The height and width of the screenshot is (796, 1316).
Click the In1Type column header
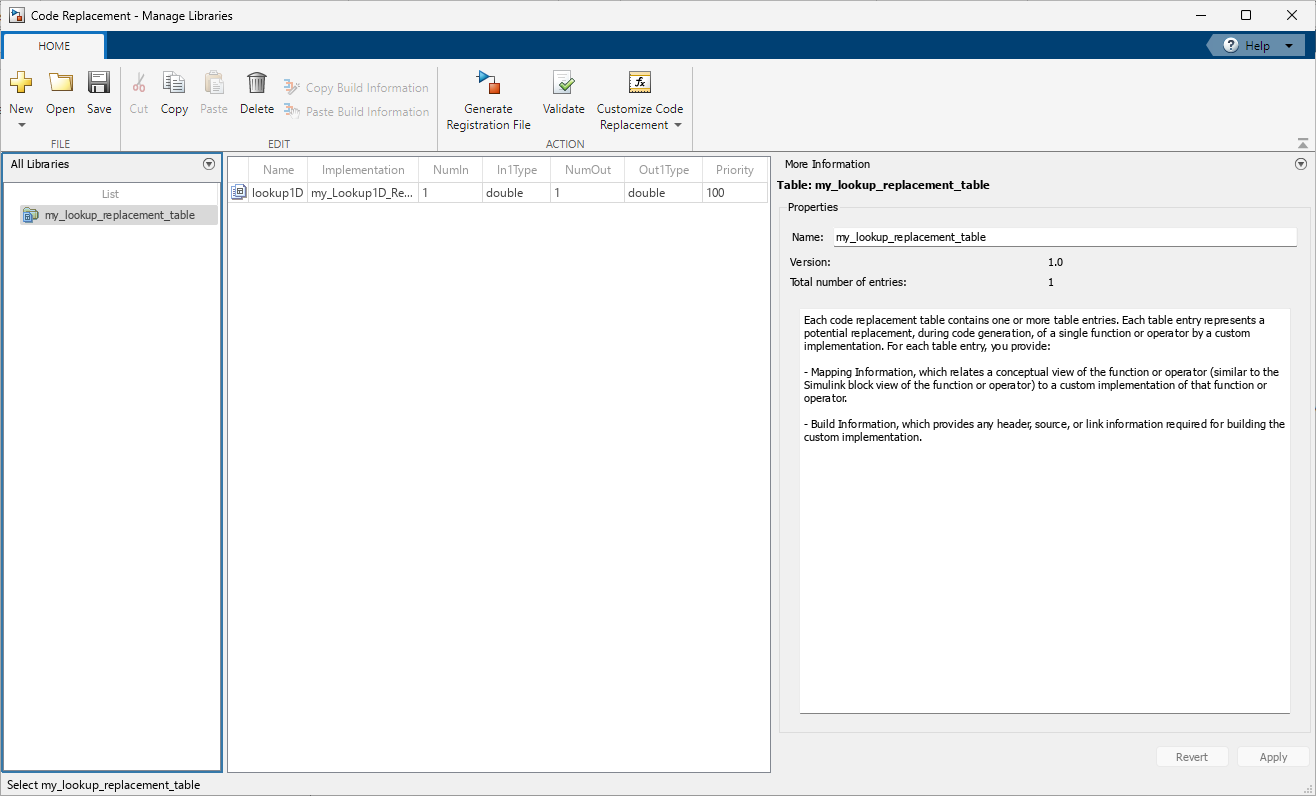point(517,170)
